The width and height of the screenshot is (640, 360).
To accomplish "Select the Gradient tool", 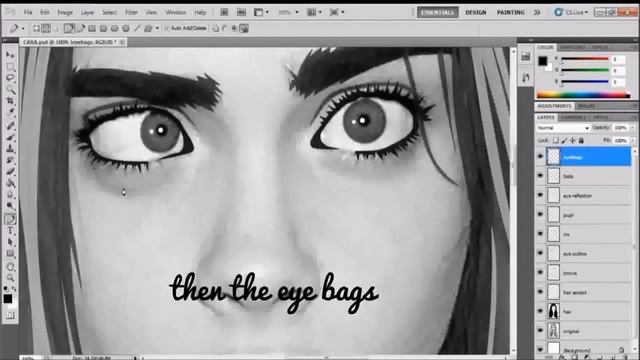I will pyautogui.click(x=10, y=183).
